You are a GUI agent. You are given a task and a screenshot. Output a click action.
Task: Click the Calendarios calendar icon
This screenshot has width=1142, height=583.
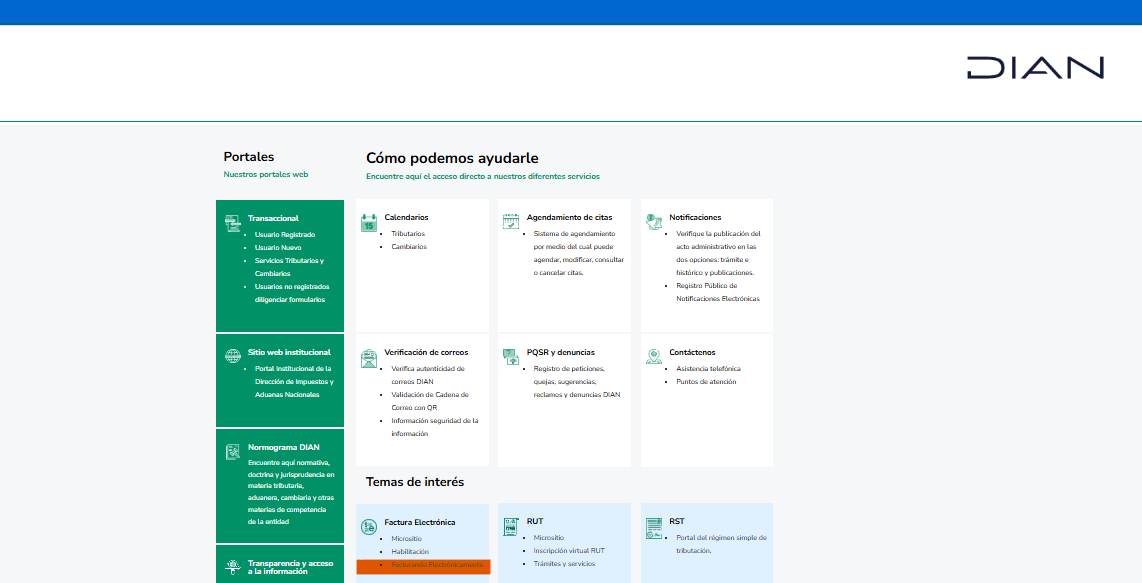pyautogui.click(x=369, y=222)
